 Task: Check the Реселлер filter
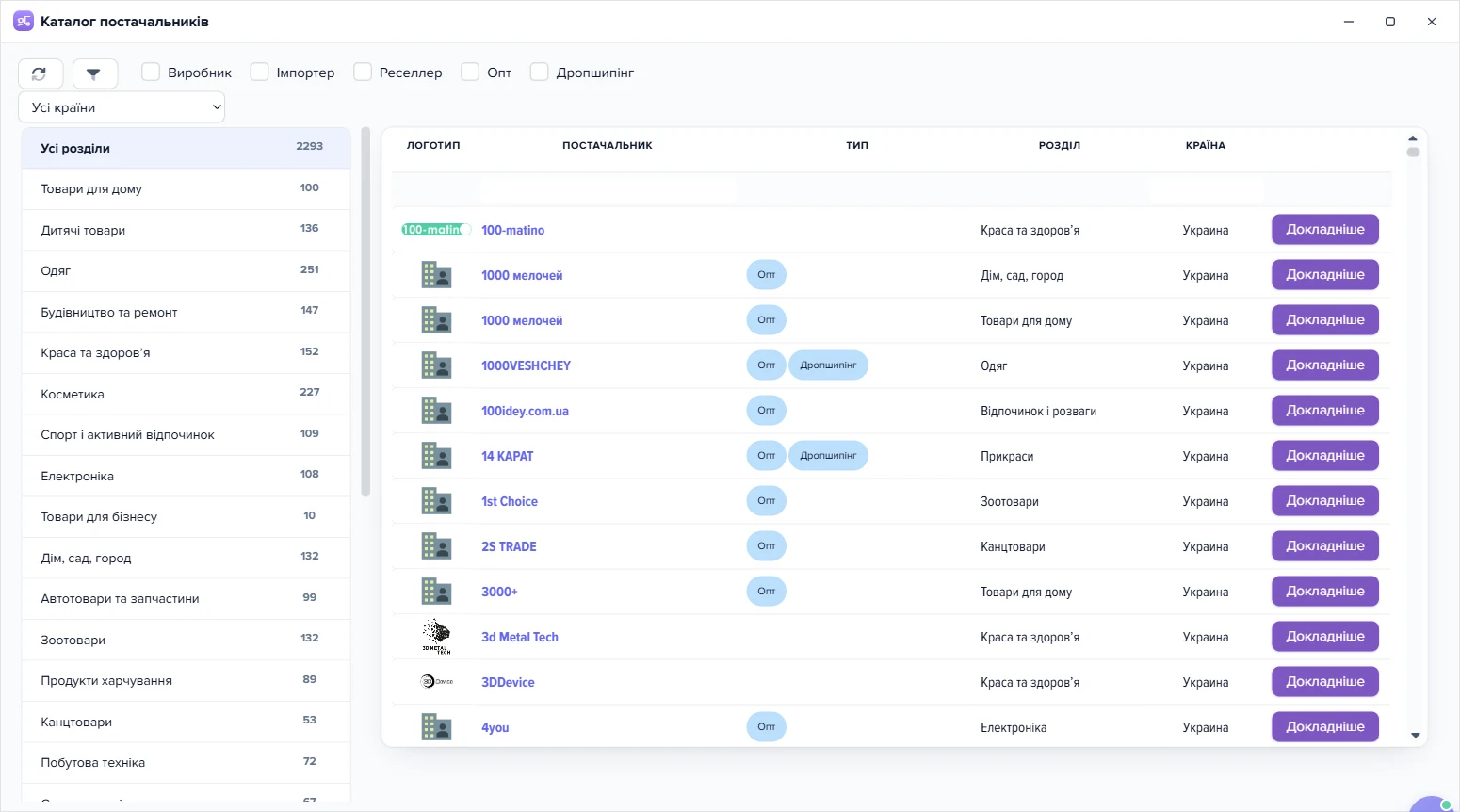pos(363,73)
